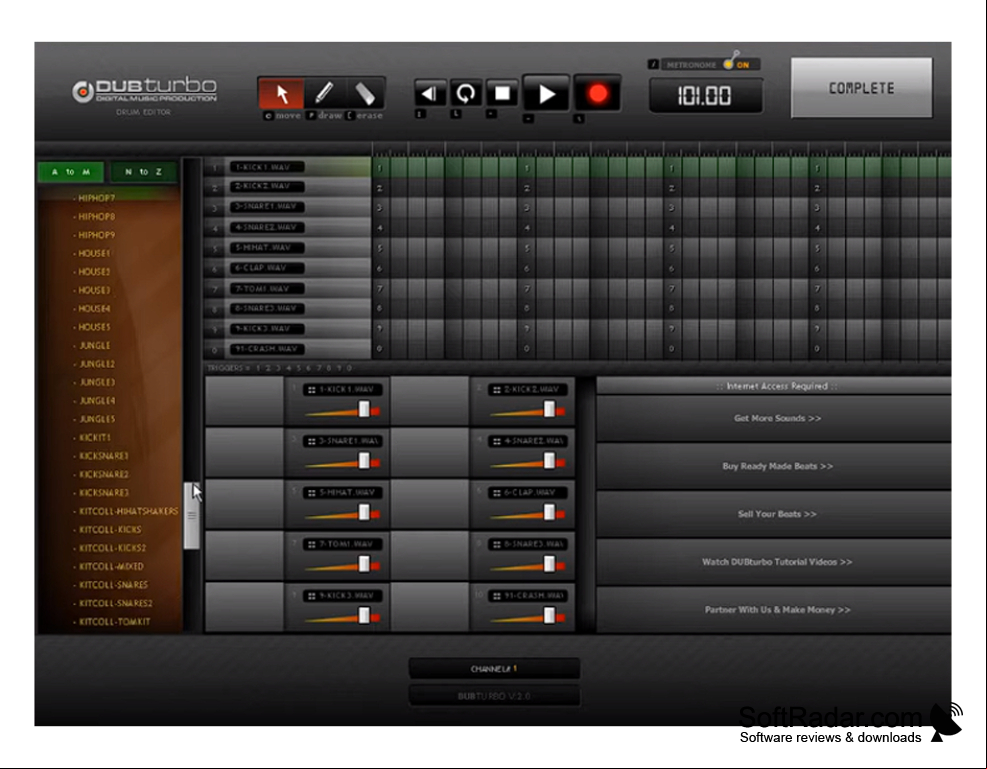This screenshot has width=987, height=769.
Task: Click the grid icon beside 2-KICK2.WAV pad label
Action: [x=497, y=390]
